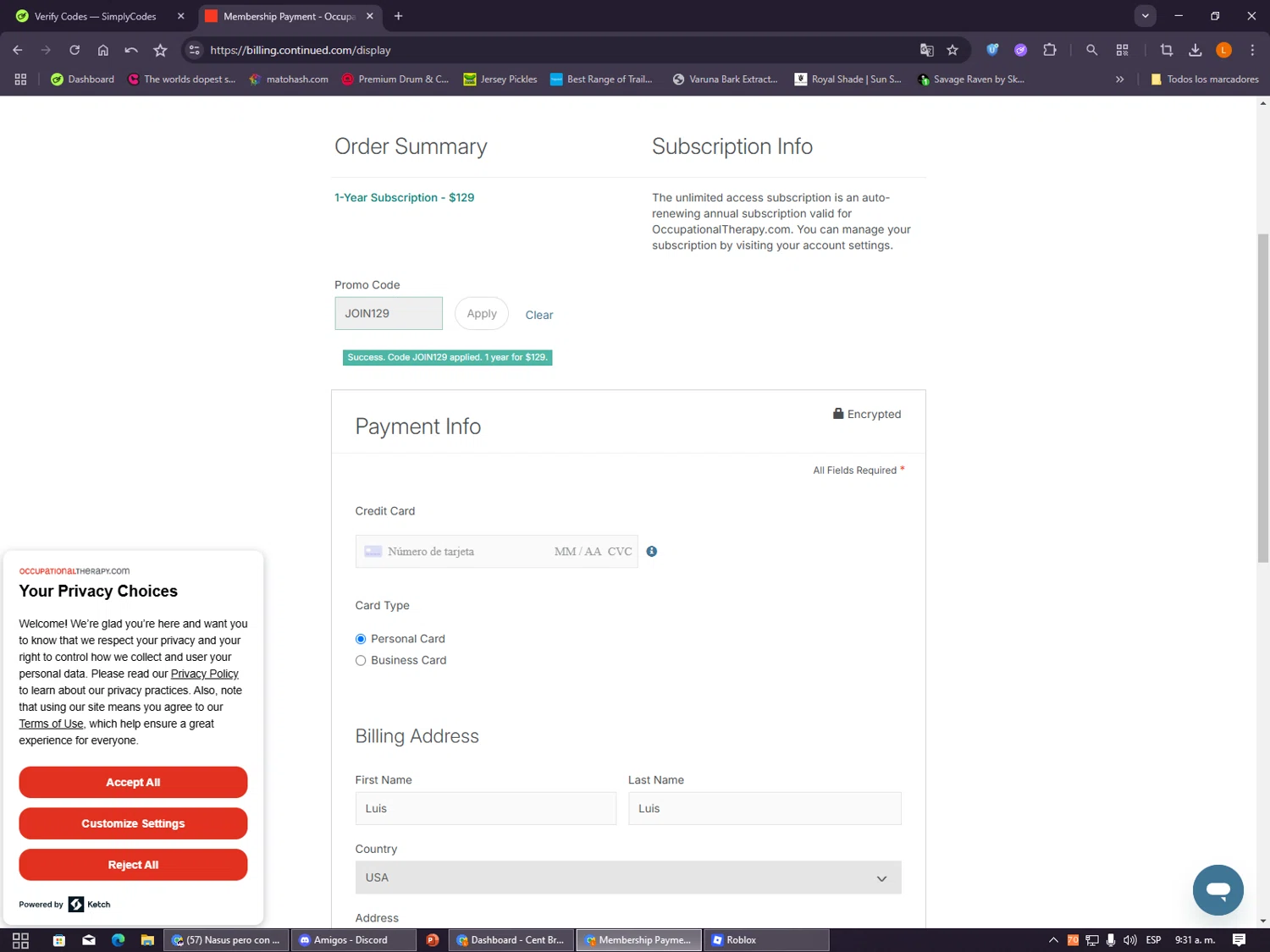Open the Mail app from taskbar
This screenshot has height=952, width=1270.
(x=89, y=940)
